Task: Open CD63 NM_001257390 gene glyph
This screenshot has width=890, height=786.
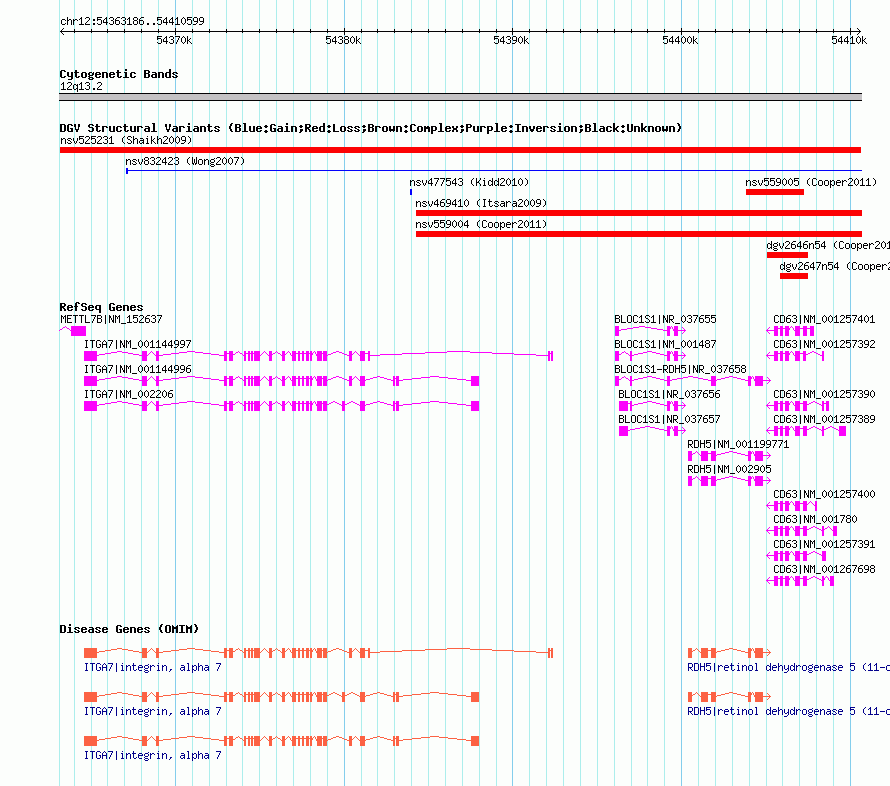Action: pos(798,406)
